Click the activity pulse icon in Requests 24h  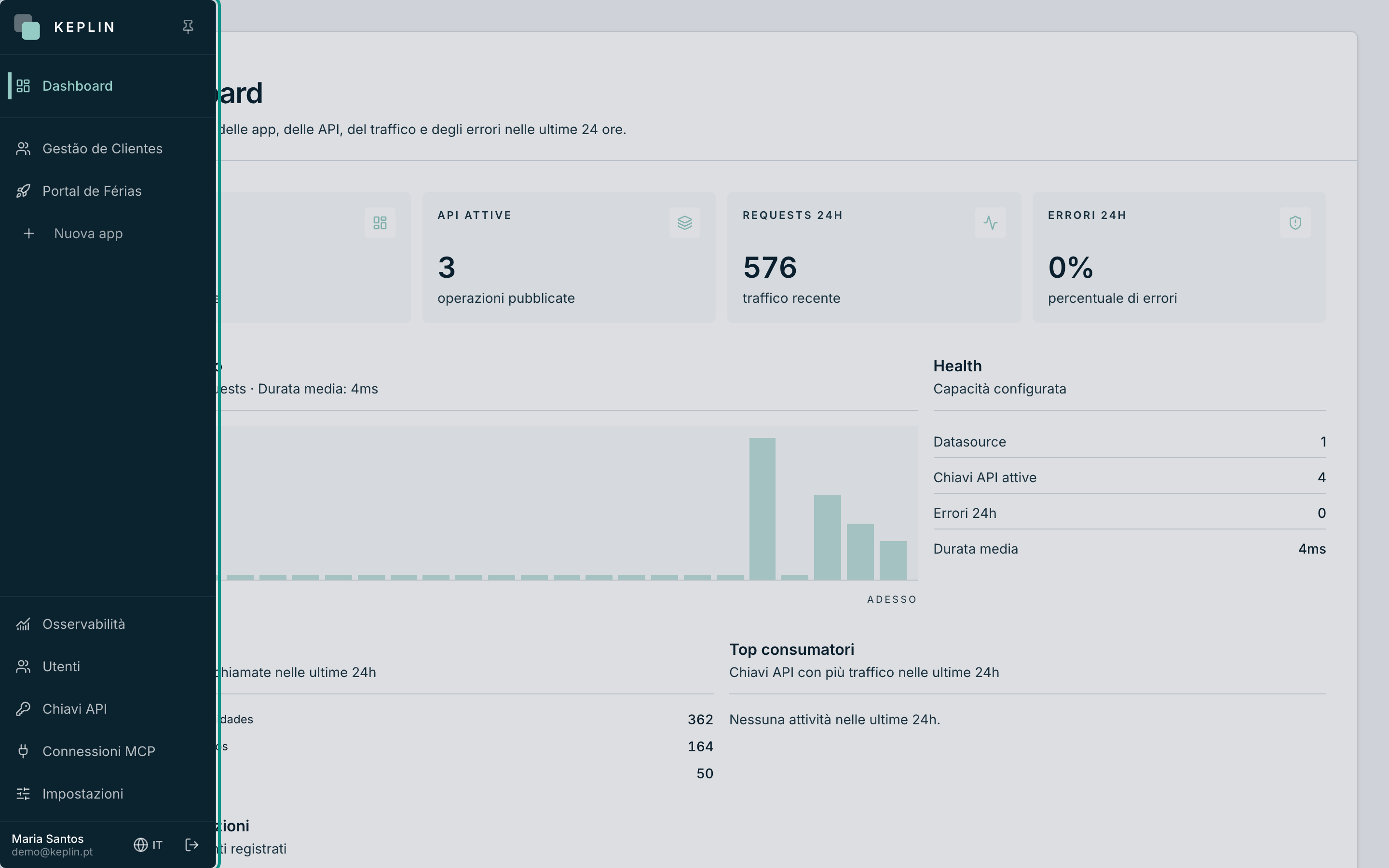click(990, 223)
